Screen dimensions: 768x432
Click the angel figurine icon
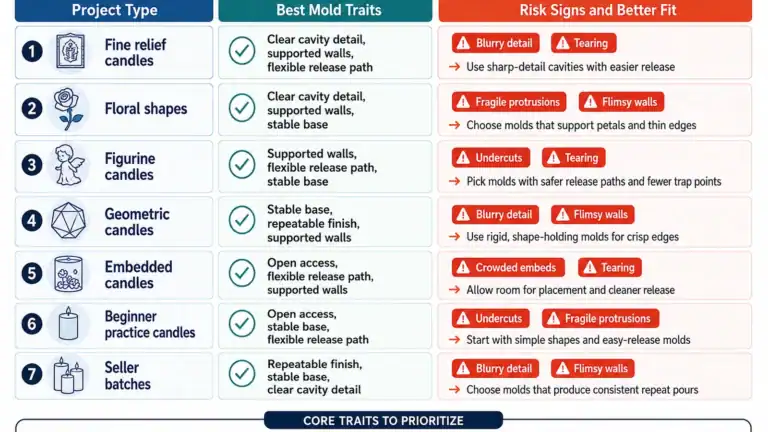68,165
